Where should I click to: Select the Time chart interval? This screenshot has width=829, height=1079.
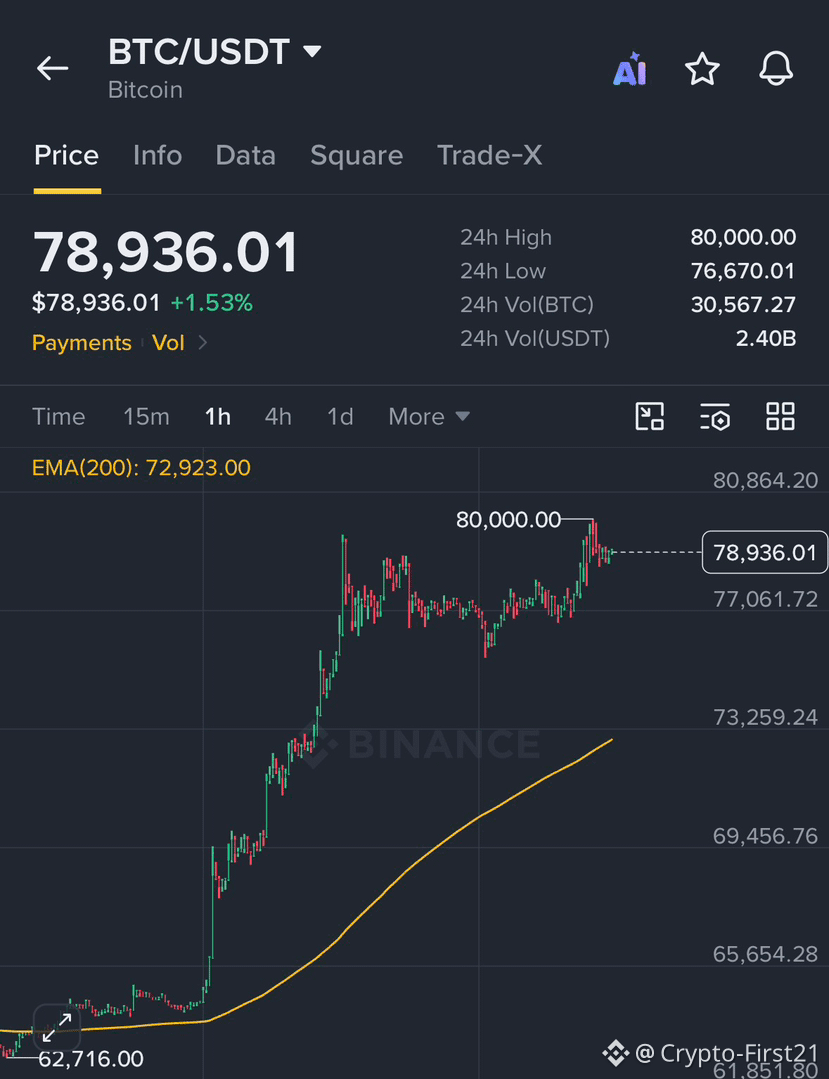point(58,416)
